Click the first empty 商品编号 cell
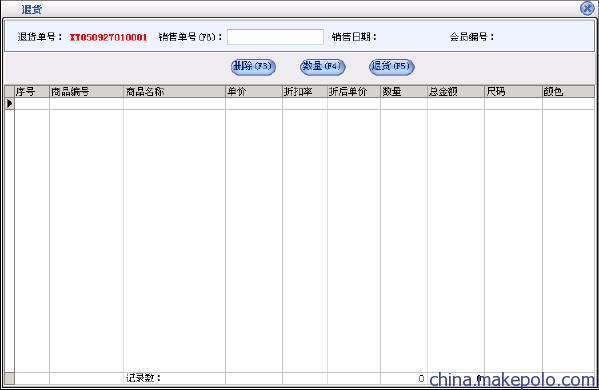The width and height of the screenshot is (599, 390). coord(87,104)
